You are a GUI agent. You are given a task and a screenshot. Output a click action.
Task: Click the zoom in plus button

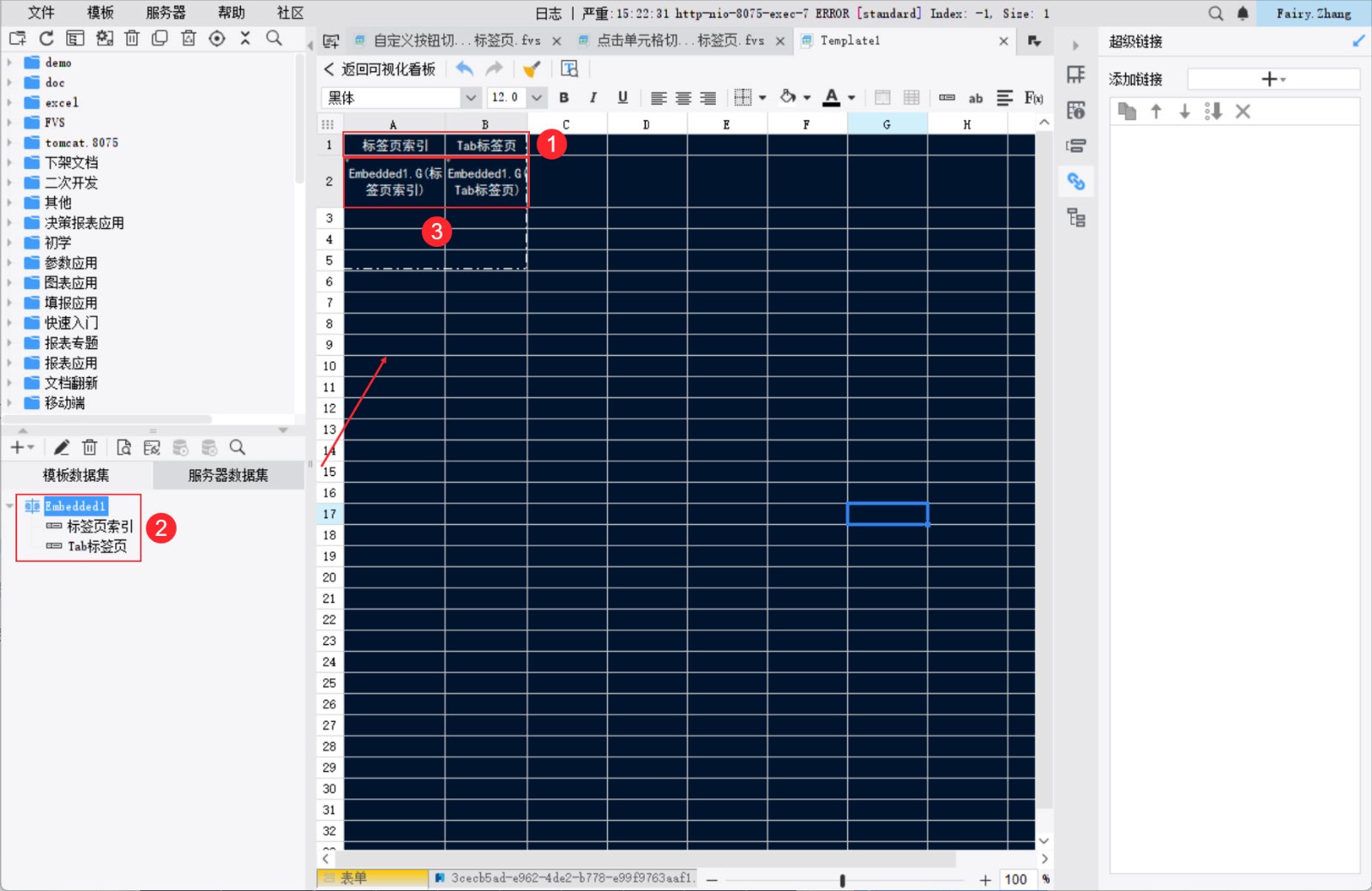point(985,880)
